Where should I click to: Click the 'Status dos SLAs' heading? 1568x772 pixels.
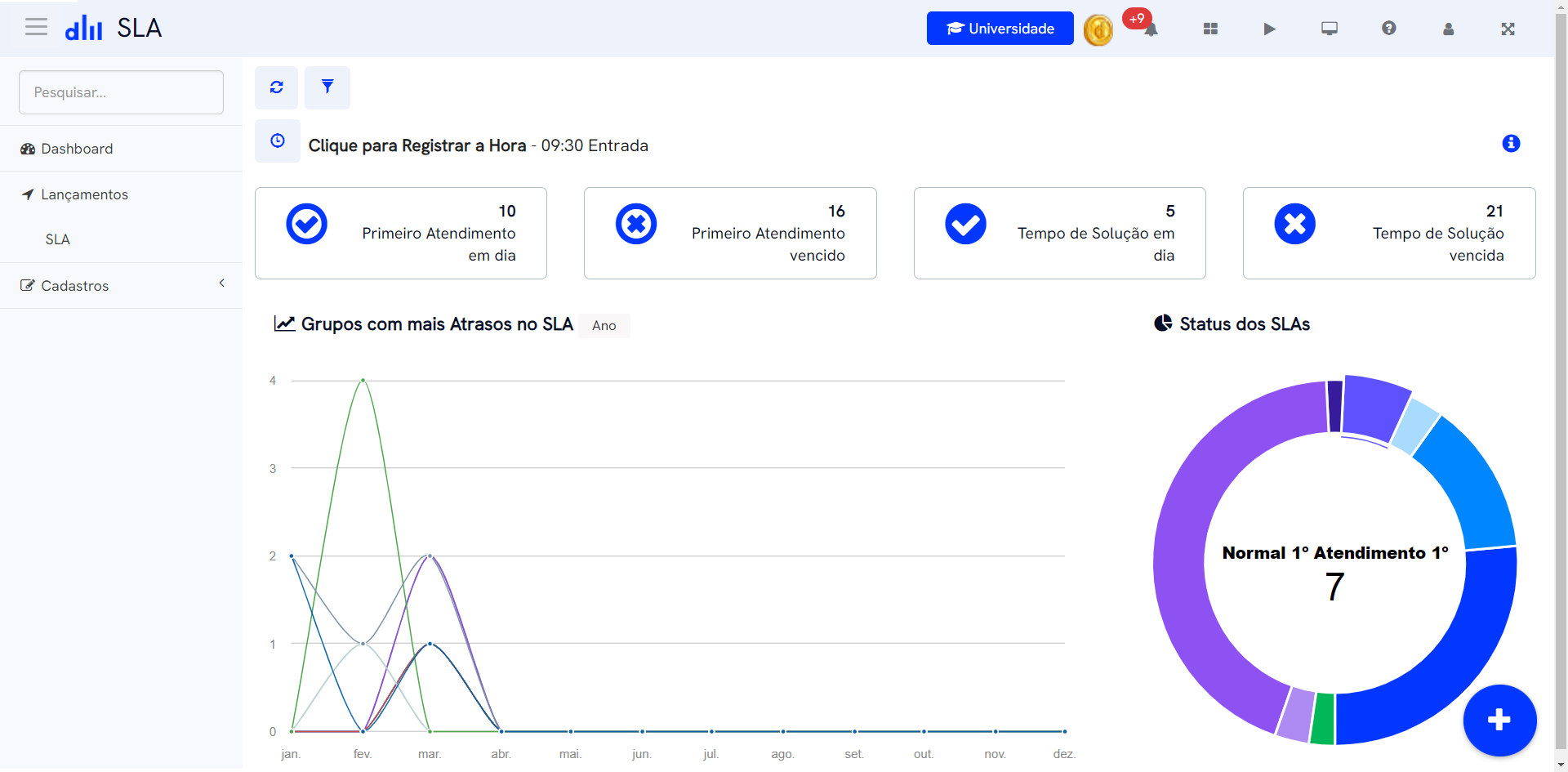pos(1245,324)
